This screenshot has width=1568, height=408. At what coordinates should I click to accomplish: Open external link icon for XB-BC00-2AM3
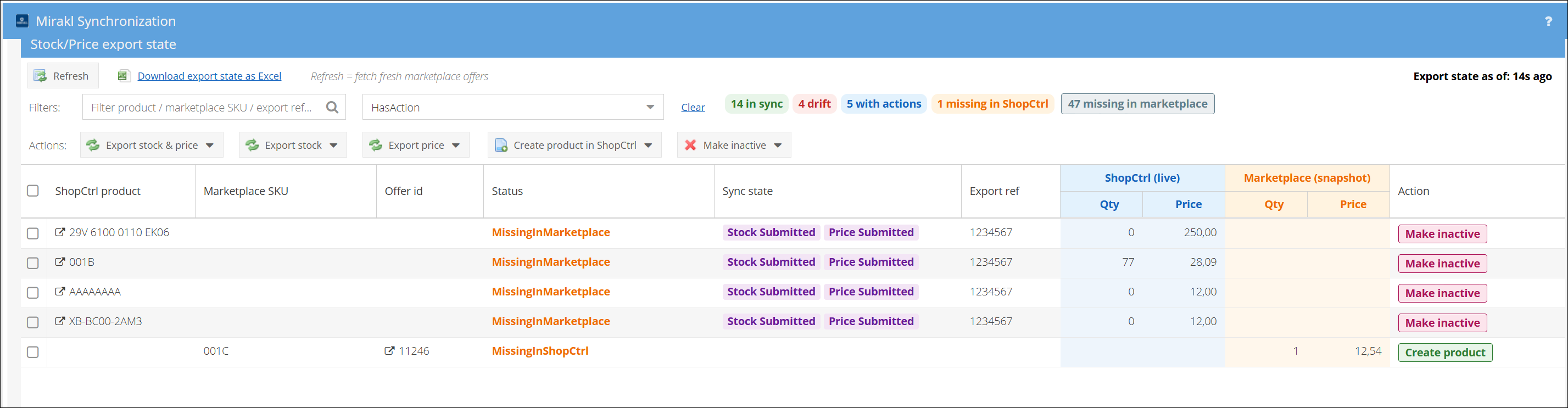pos(60,321)
